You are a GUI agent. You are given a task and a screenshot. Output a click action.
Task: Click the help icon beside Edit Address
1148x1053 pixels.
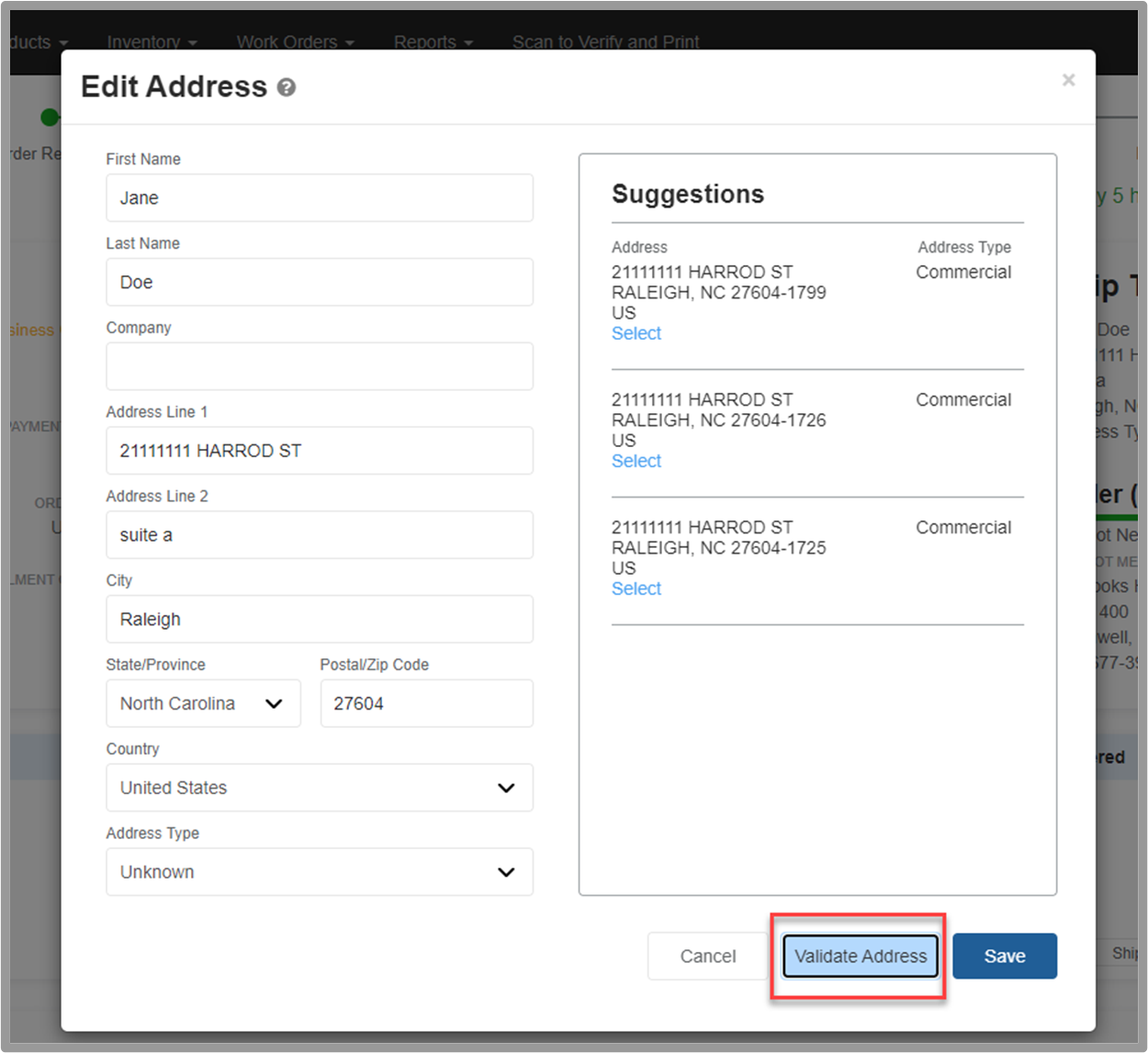tap(287, 87)
